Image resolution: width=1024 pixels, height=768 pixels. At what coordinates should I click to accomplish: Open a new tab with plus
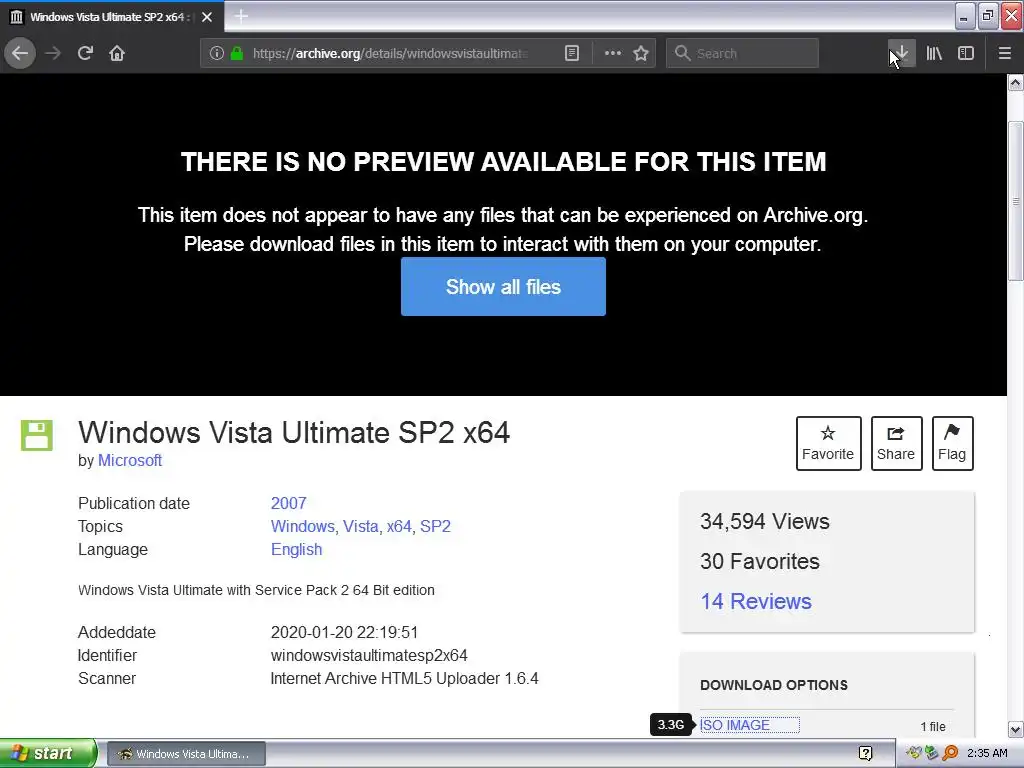coord(241,16)
